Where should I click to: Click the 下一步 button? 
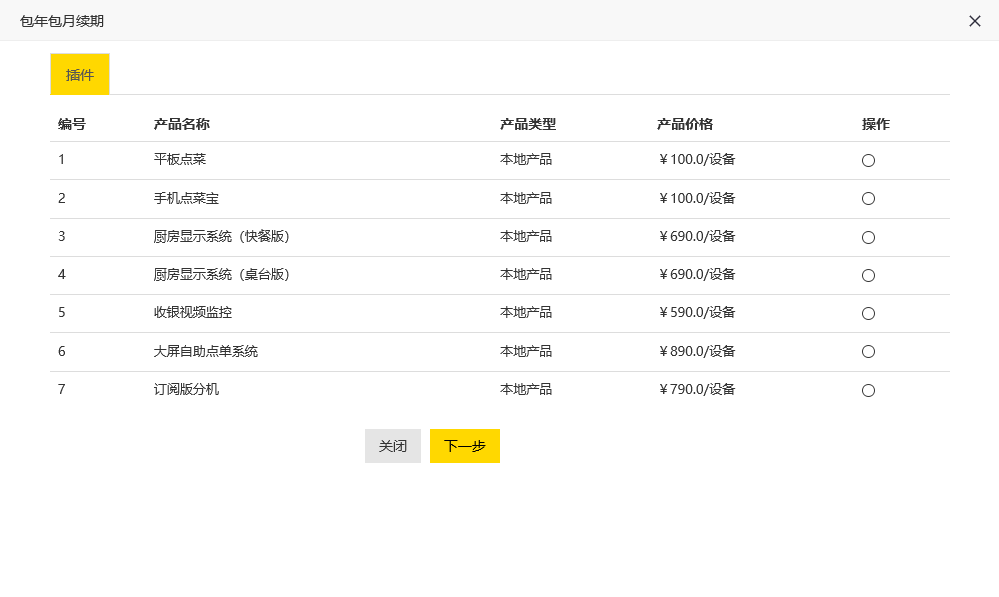click(464, 446)
